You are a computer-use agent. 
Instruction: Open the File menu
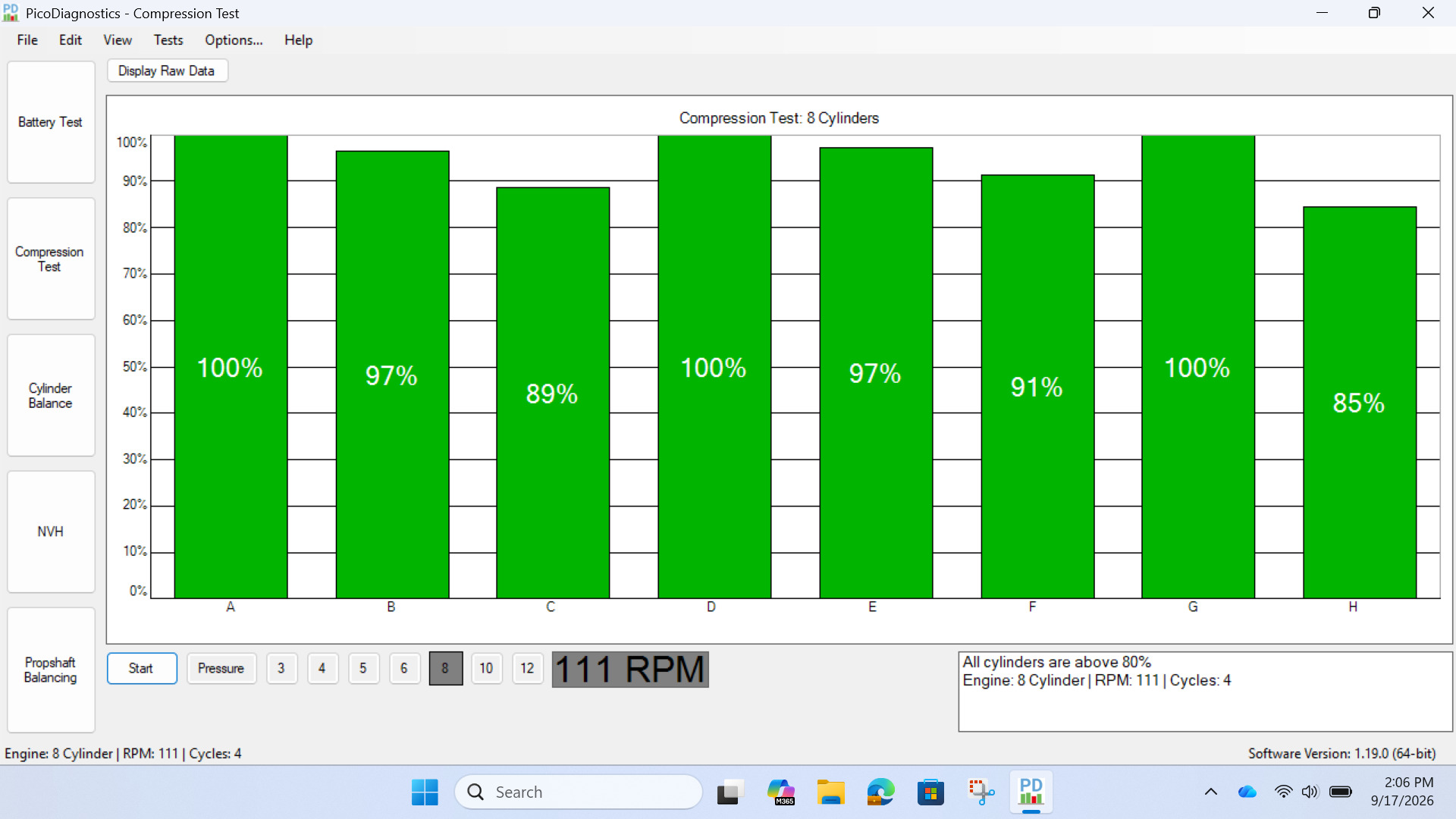coord(27,40)
